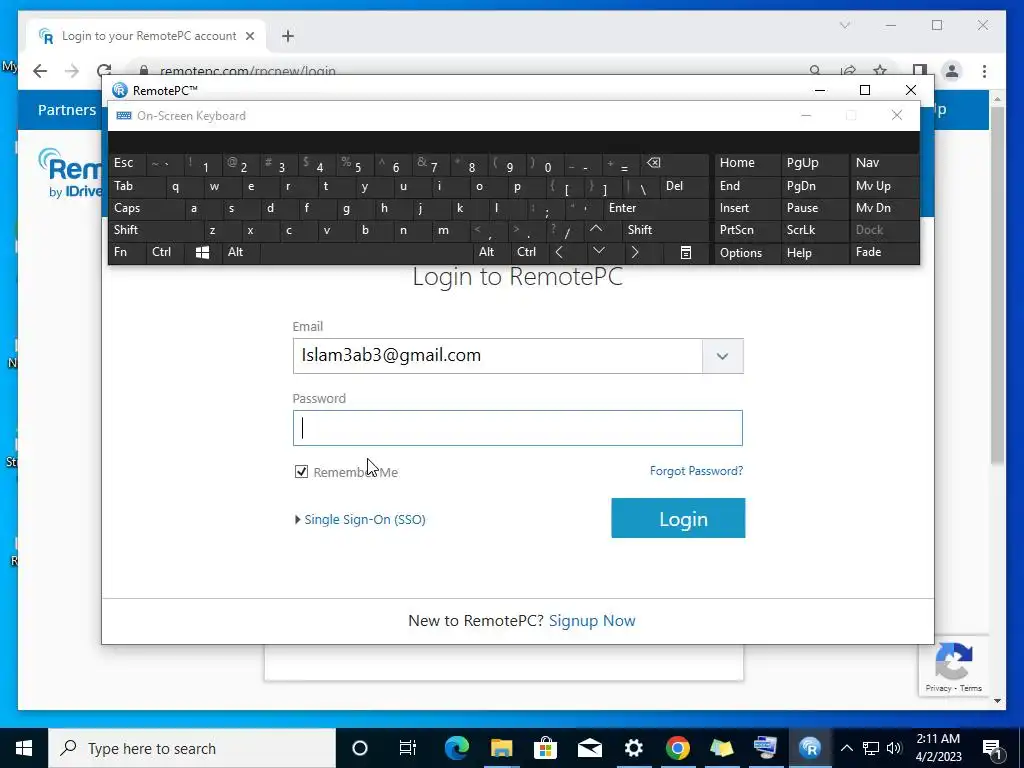Viewport: 1024px width, 768px height.
Task: Open the Windows Start menu
Action: click(x=24, y=748)
